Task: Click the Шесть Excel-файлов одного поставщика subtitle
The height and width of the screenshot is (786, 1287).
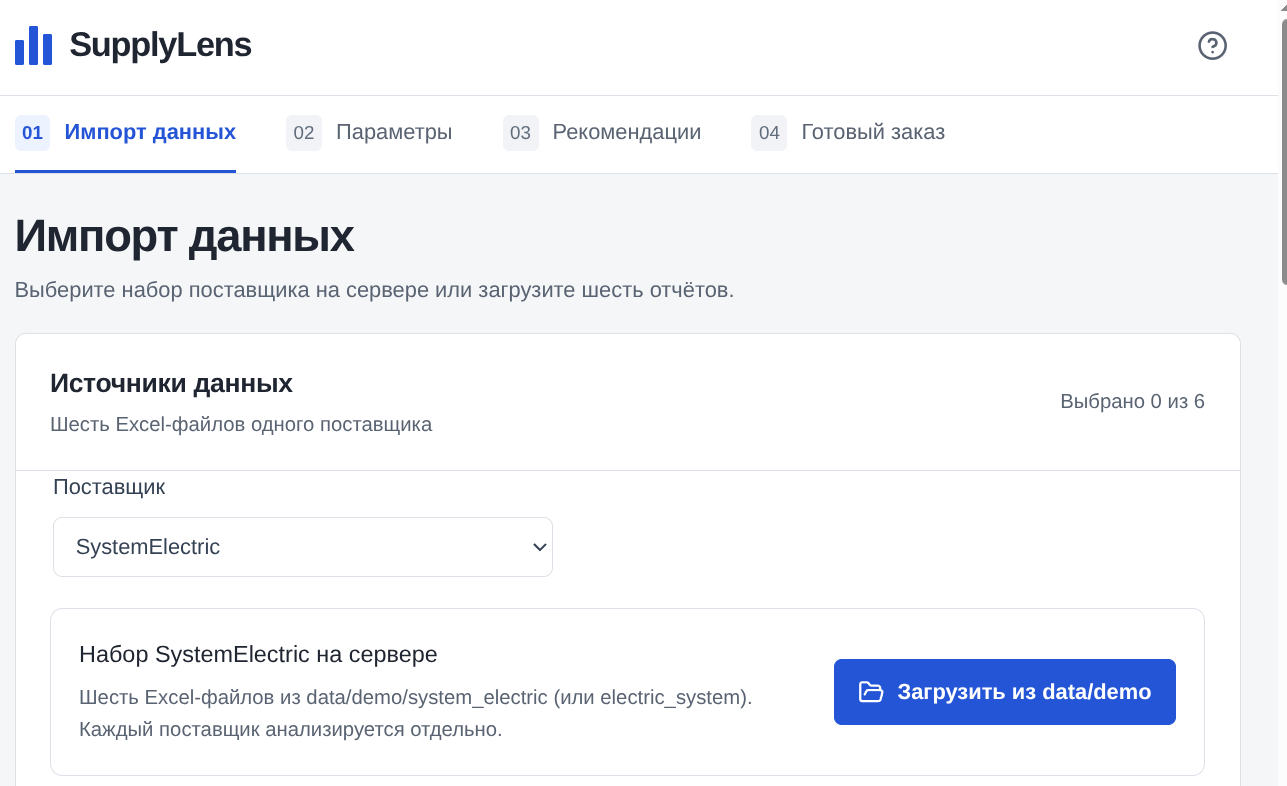Action: click(x=241, y=424)
